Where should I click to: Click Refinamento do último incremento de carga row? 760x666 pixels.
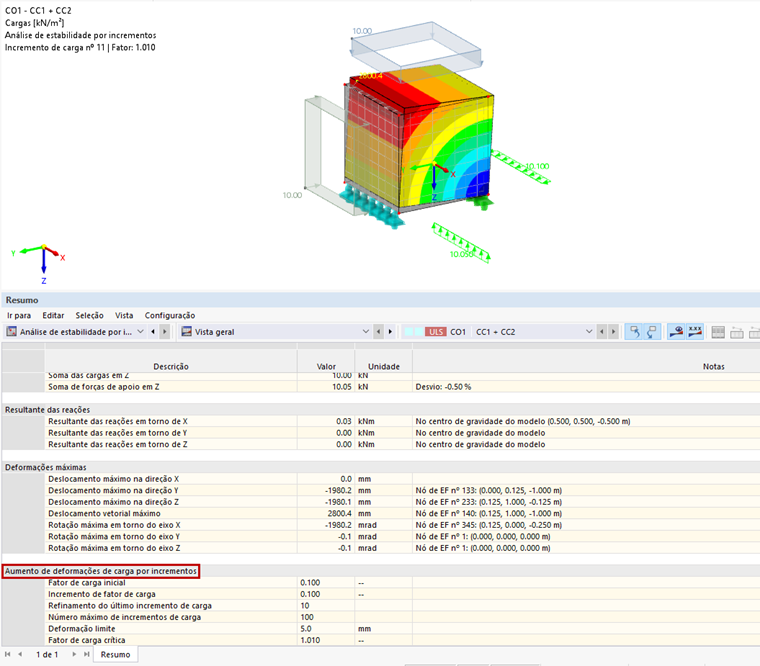point(380,606)
